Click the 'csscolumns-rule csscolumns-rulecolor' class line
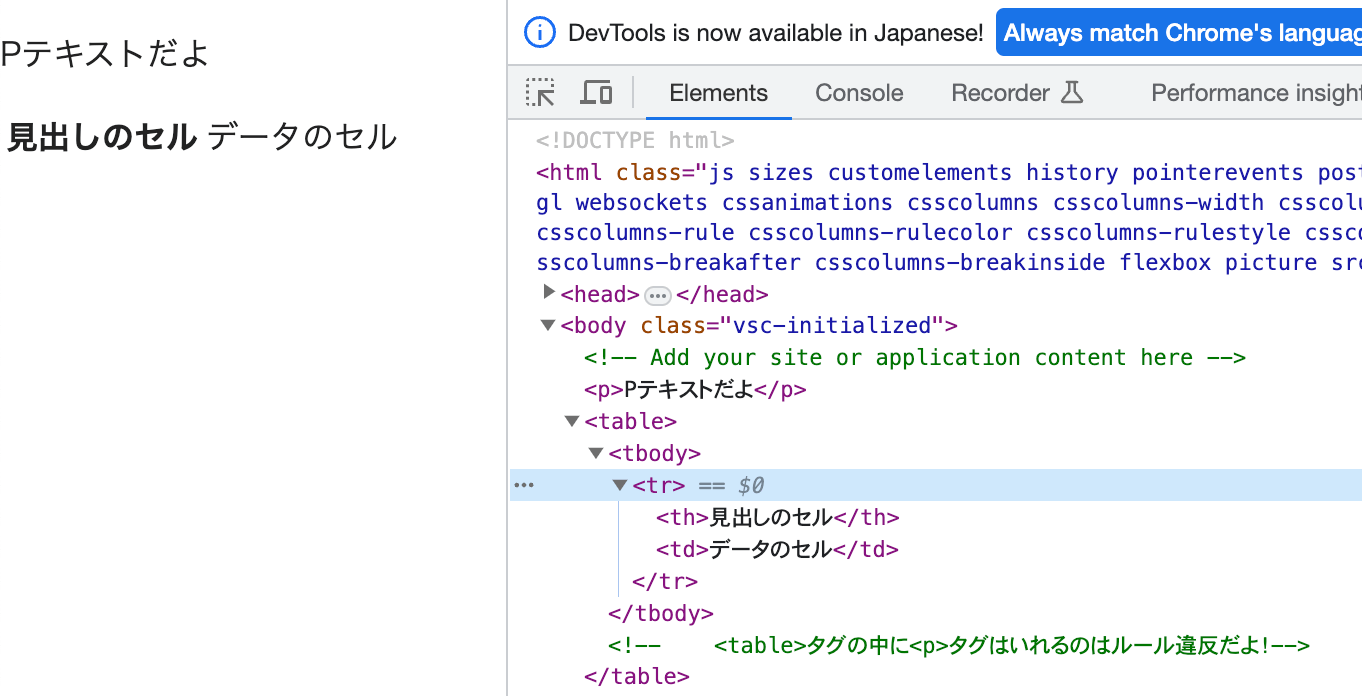 click(x=949, y=232)
